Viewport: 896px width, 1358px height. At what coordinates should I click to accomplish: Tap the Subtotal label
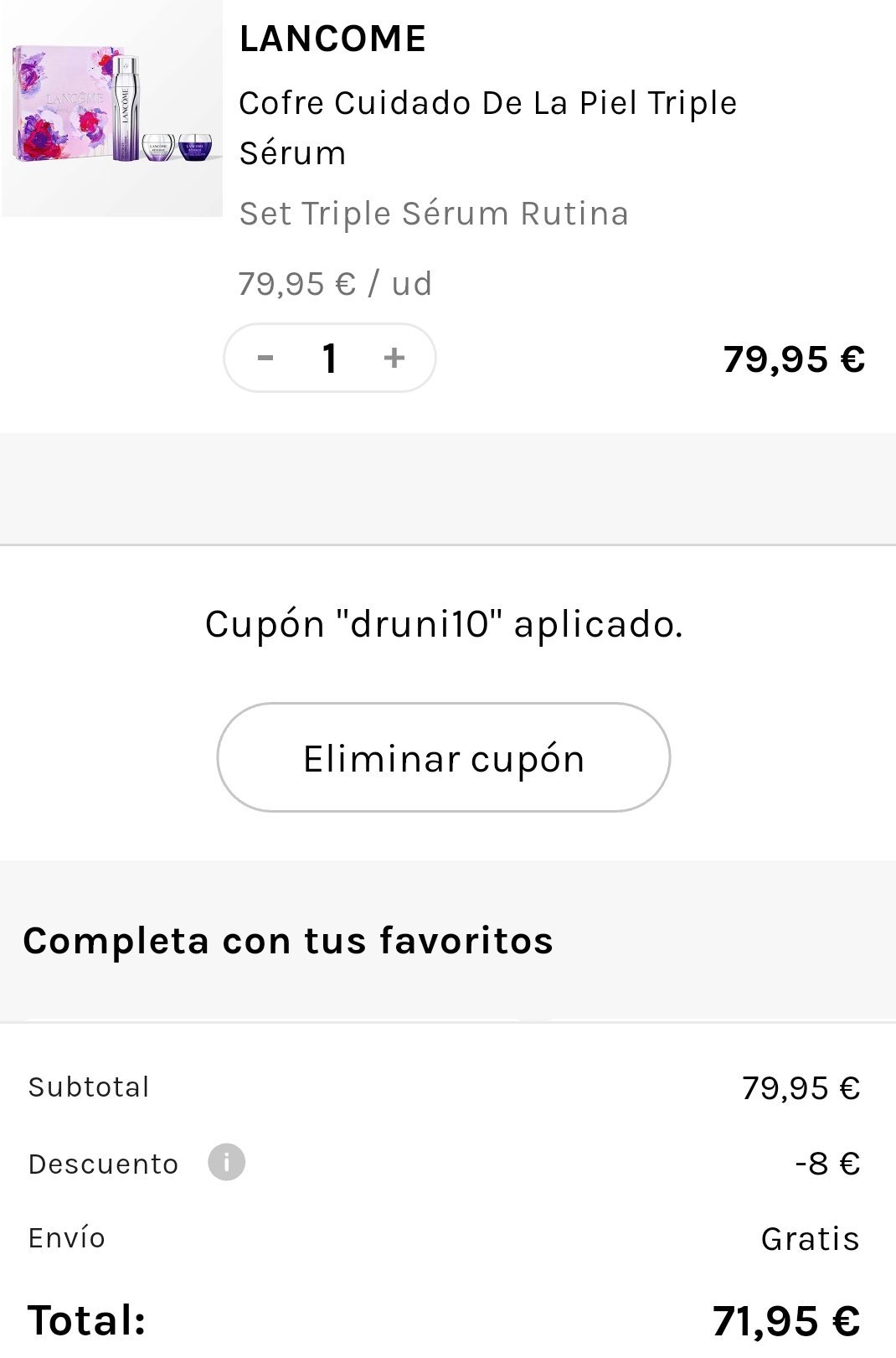point(89,1087)
